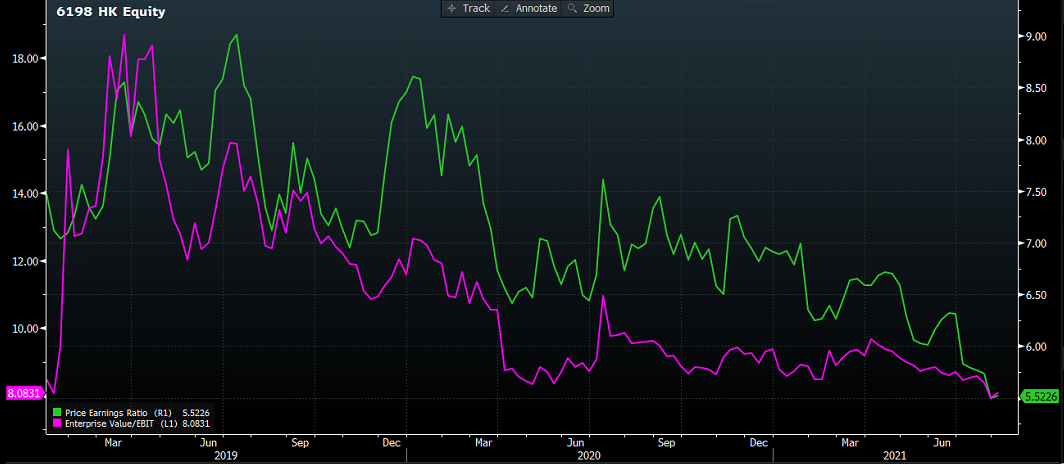Click the green Price Earnings Ratio legend swatch
Screen dimensions: 1064x464
point(56,412)
